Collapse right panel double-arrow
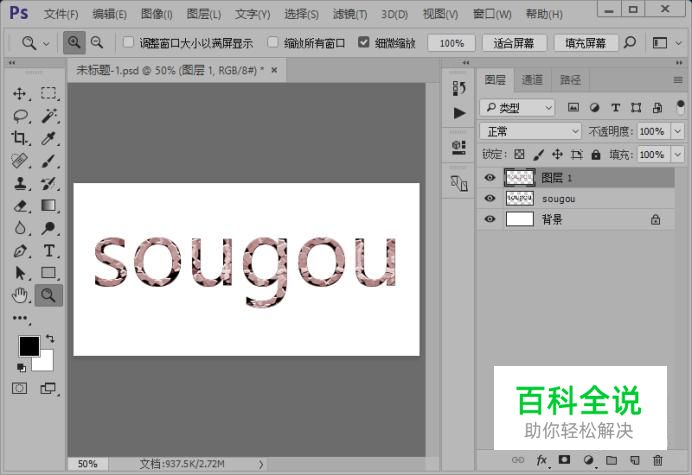 pos(679,63)
